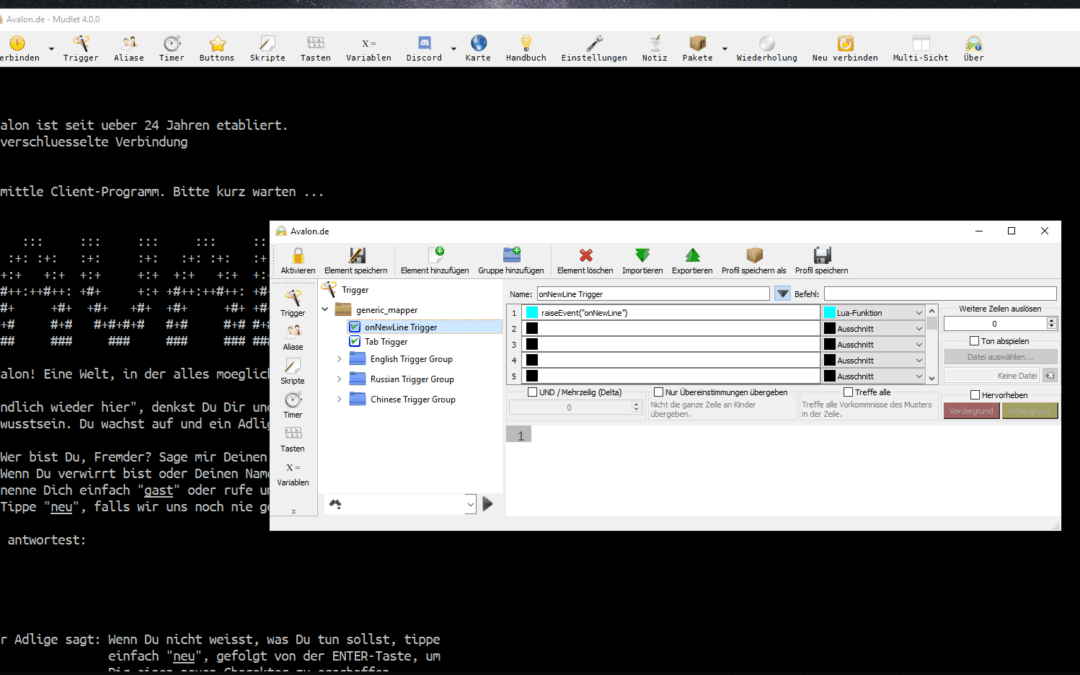This screenshot has width=1080, height=675.
Task: Increase Weitere Zeilen auslösen stepper
Action: click(x=1051, y=320)
